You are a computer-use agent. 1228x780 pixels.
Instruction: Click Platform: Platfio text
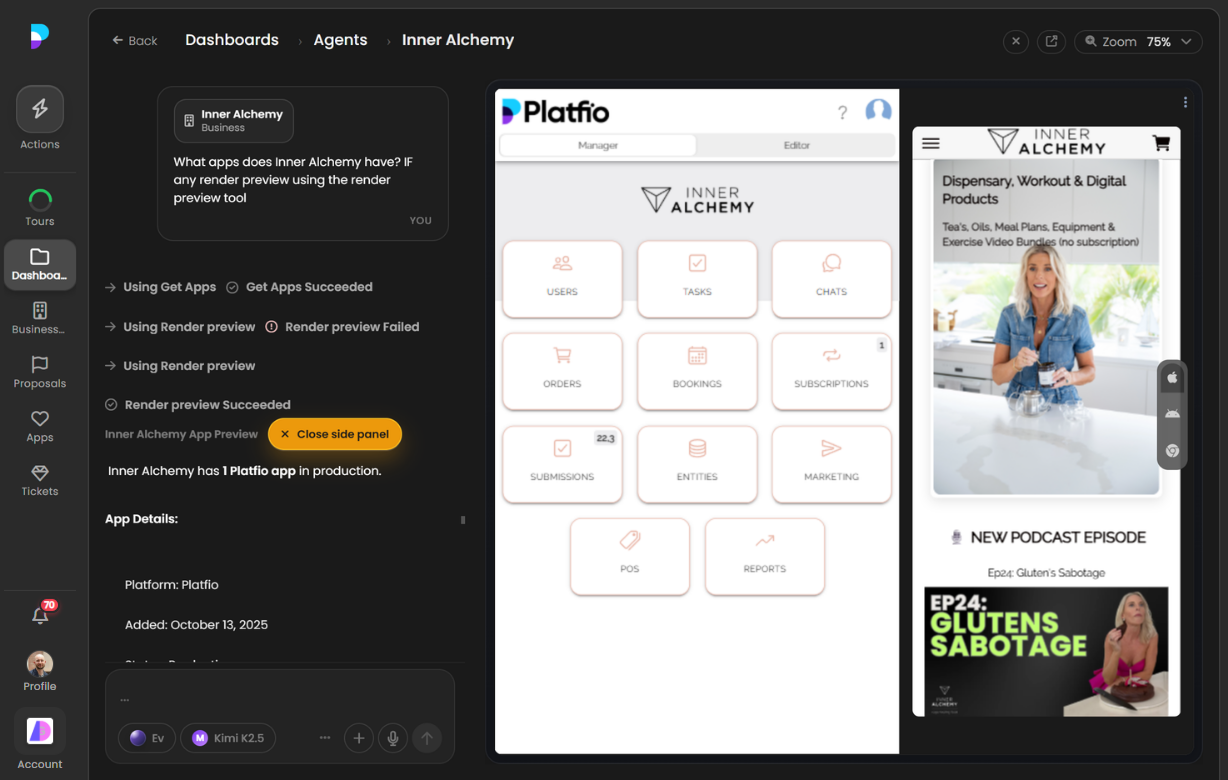pos(172,585)
